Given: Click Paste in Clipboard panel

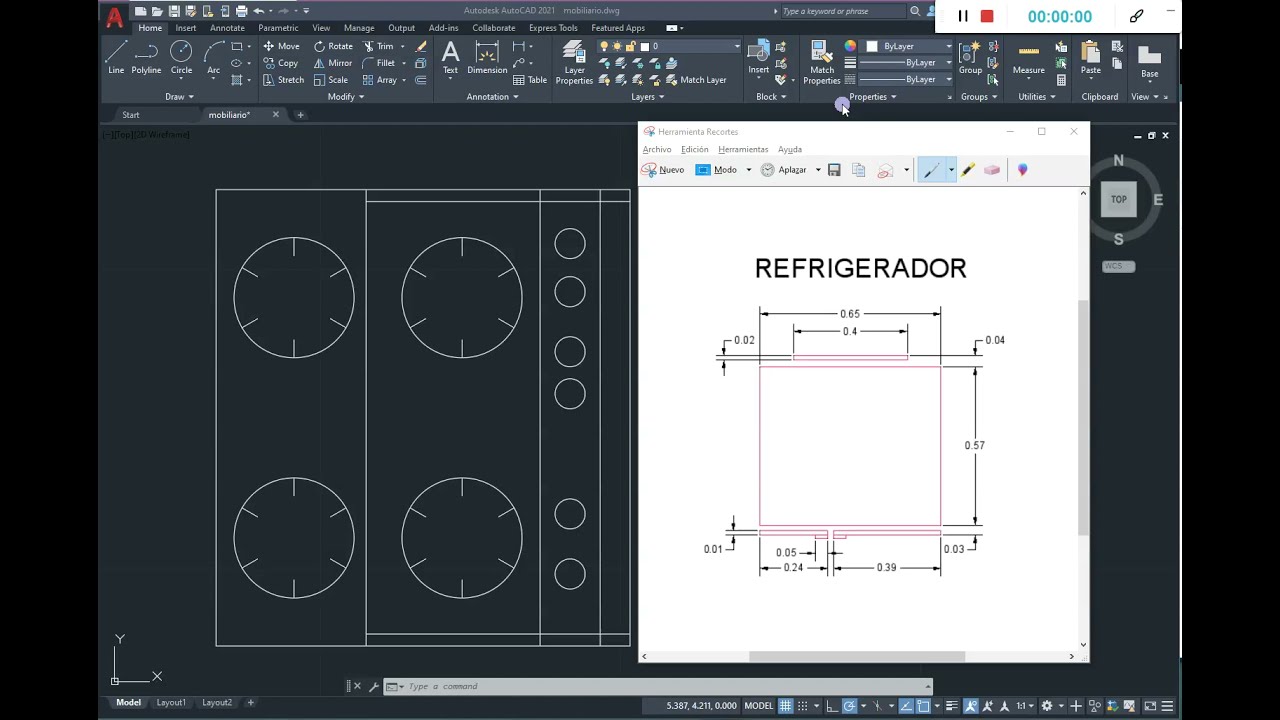Looking at the screenshot, I should pos(1091,58).
